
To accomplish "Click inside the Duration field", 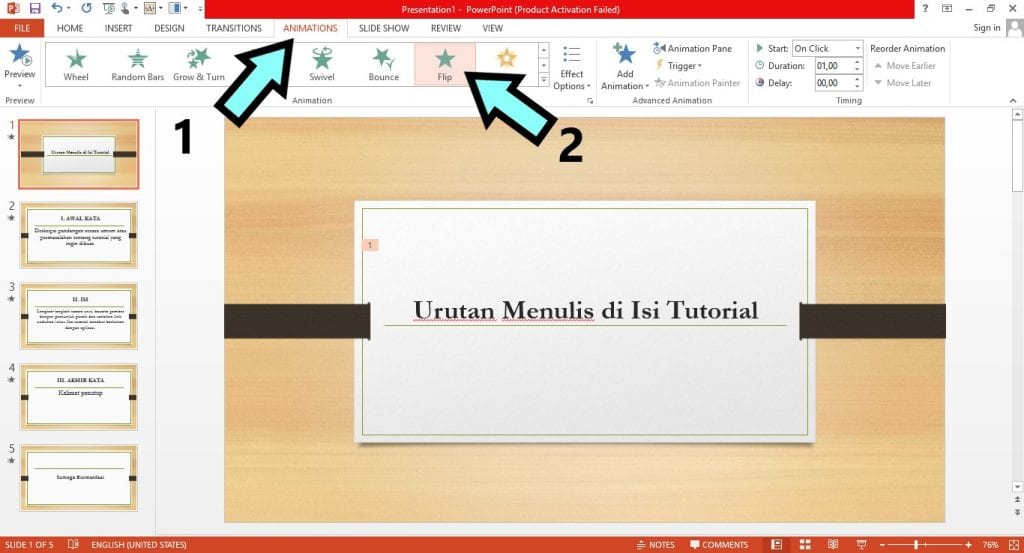I will click(833, 65).
